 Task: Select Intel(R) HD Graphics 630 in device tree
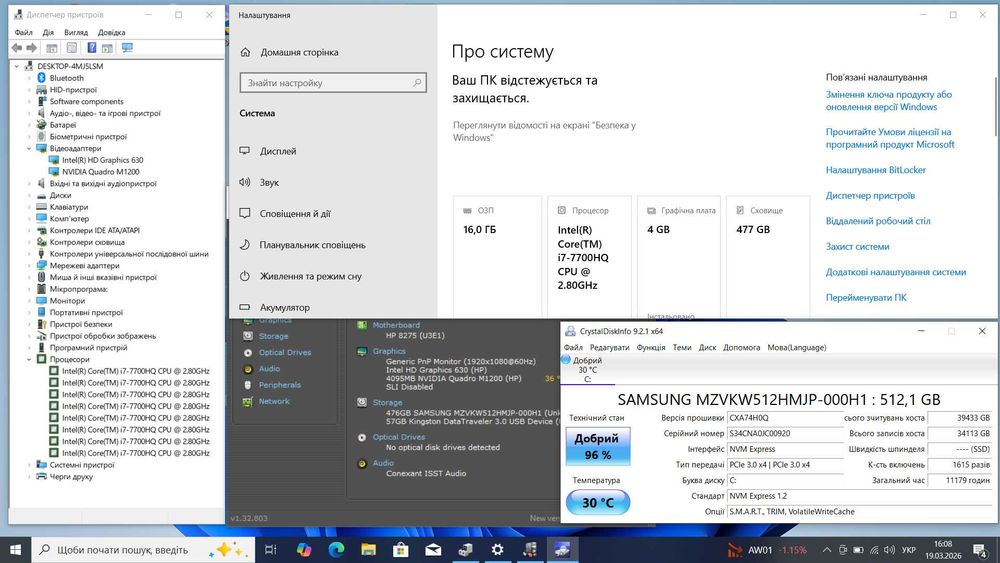[x=103, y=160]
